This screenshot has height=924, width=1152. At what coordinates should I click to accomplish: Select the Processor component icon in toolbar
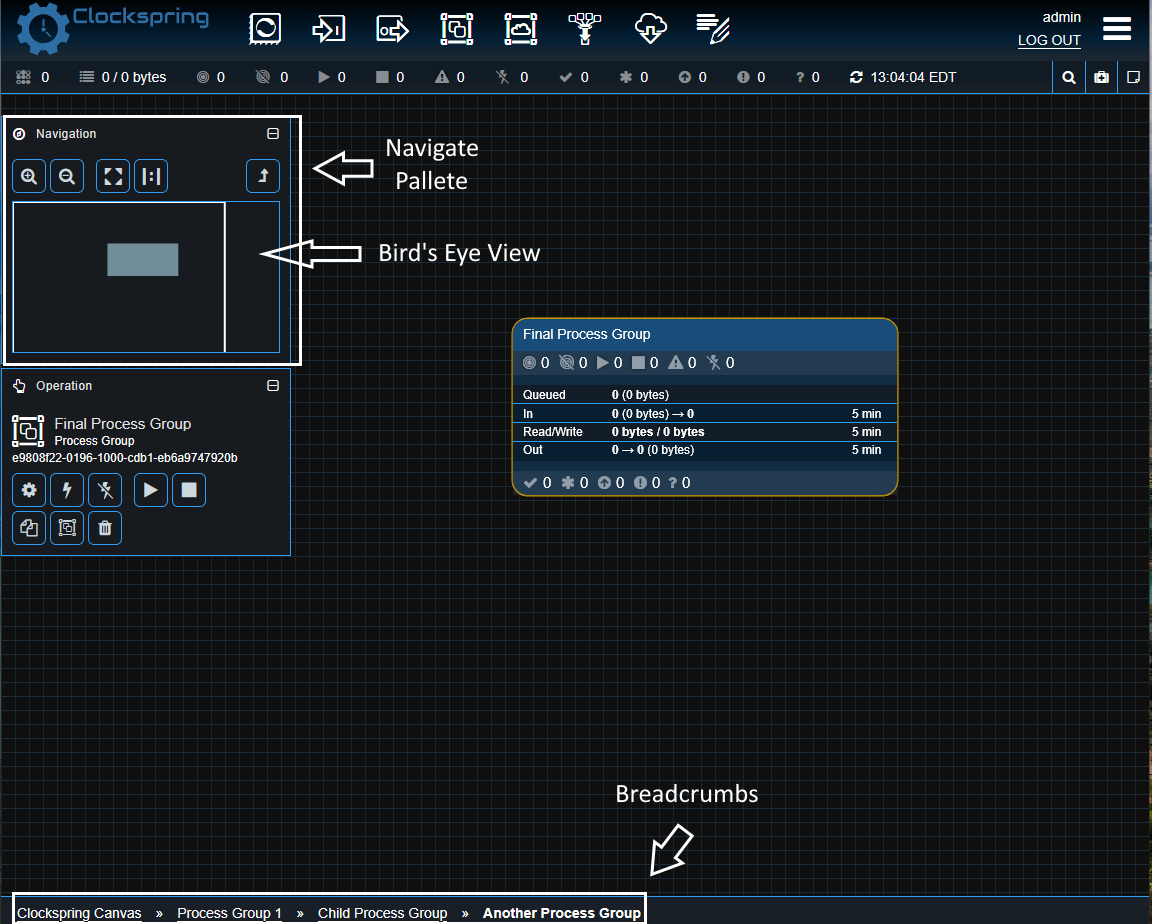pos(265,29)
